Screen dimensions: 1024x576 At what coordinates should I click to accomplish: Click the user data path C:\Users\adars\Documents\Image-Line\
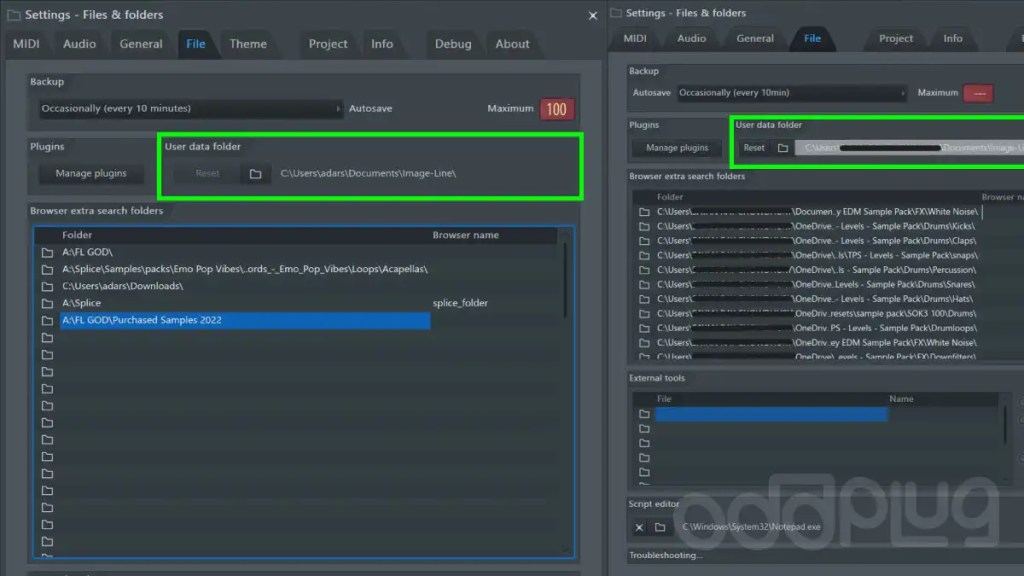(x=368, y=173)
